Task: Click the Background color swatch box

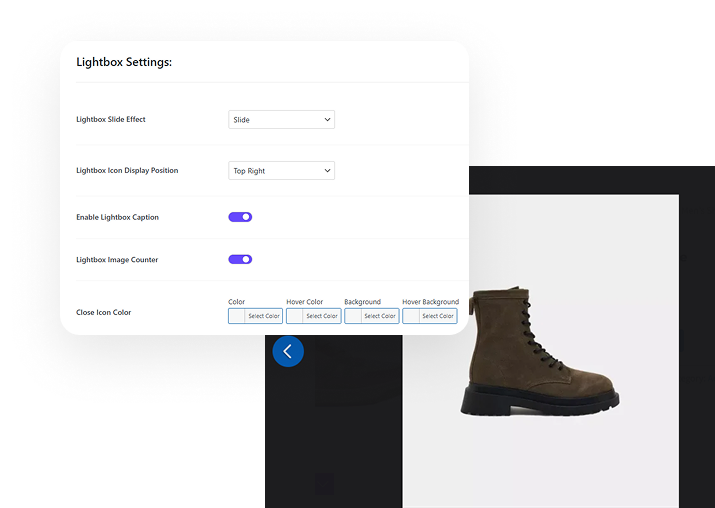Action: pos(353,316)
